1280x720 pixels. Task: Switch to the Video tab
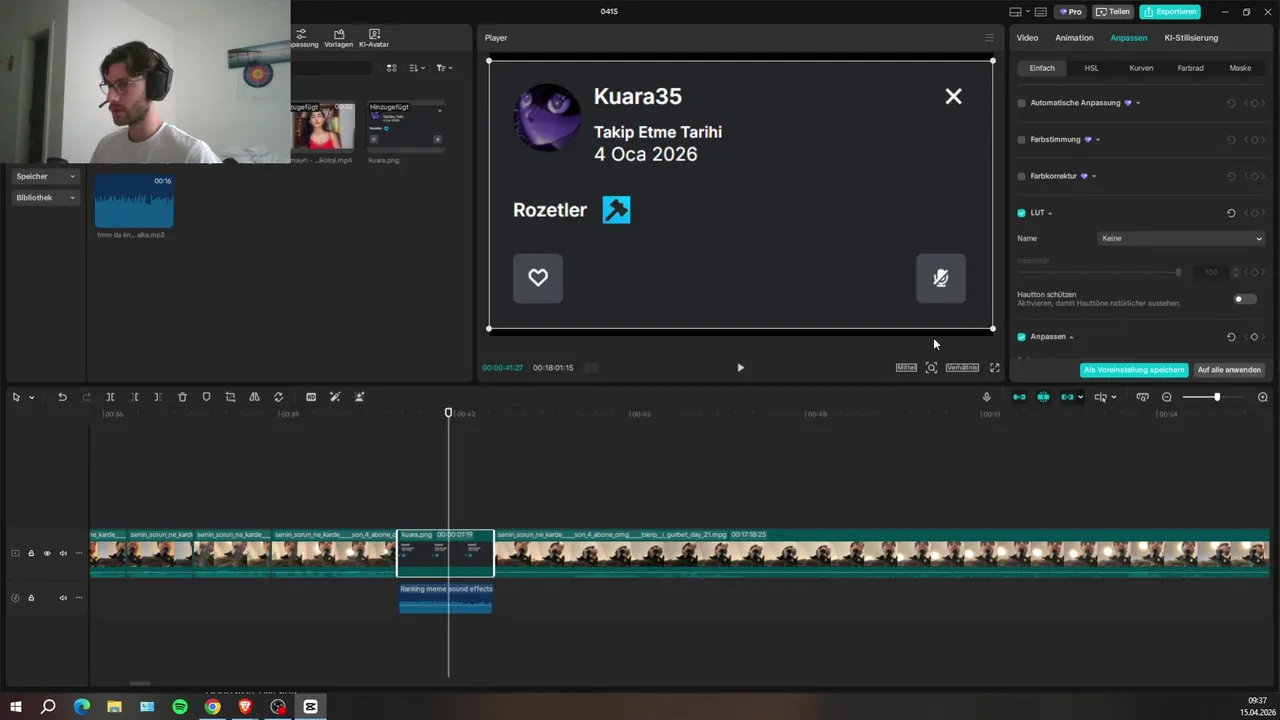point(1027,38)
